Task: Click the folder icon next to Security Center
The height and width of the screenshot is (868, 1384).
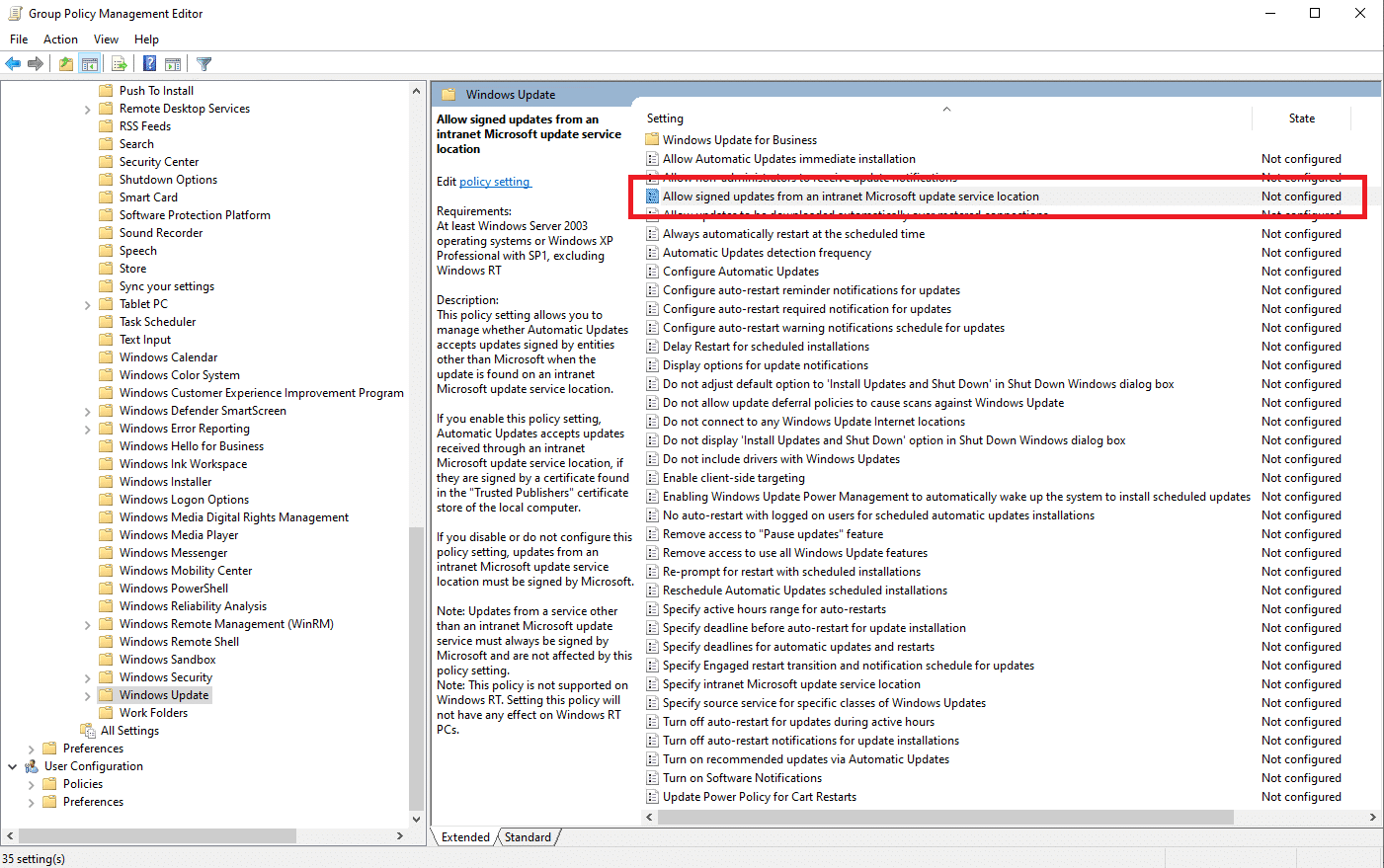Action: (107, 162)
